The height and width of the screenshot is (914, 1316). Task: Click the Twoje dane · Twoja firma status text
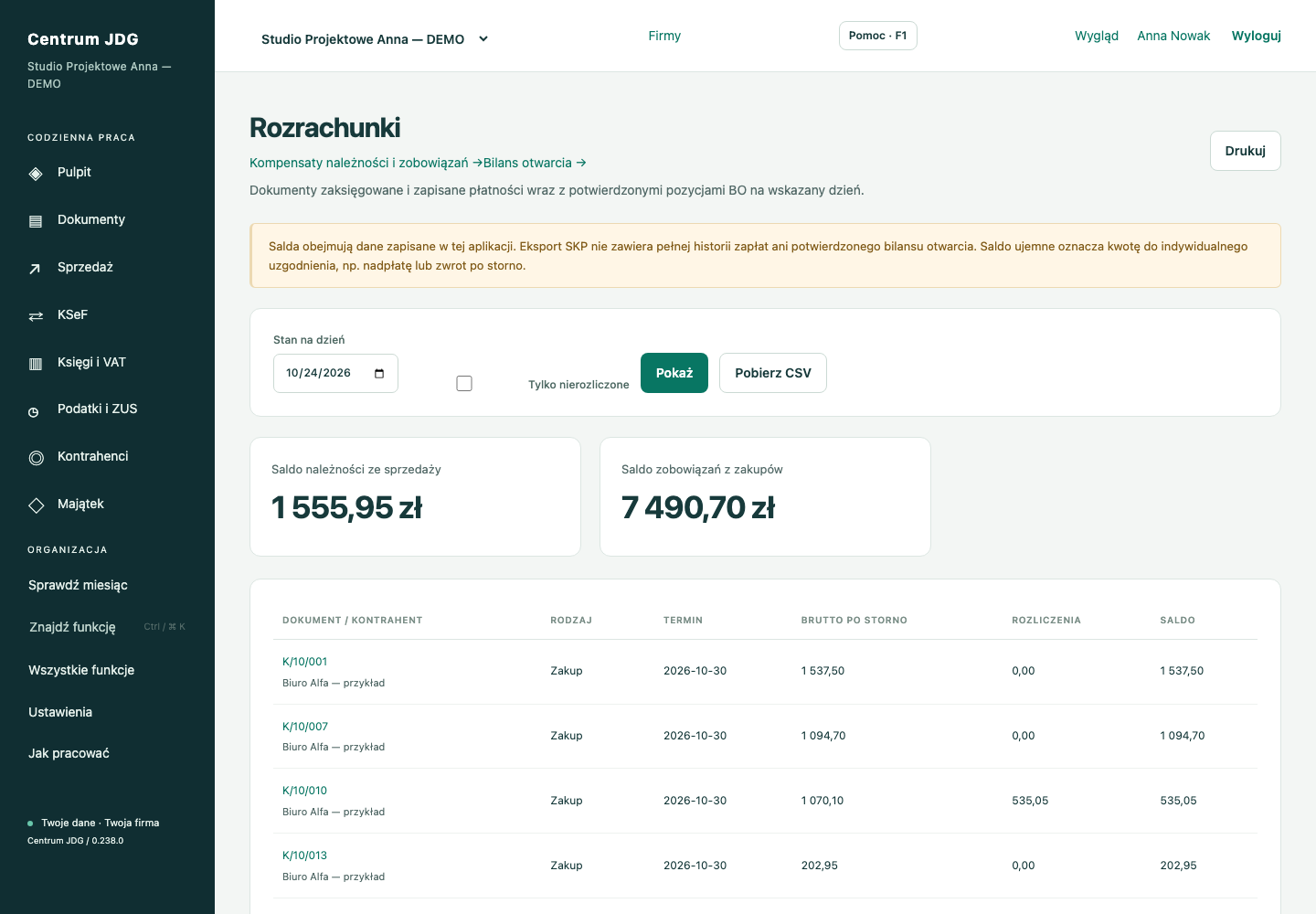[101, 823]
